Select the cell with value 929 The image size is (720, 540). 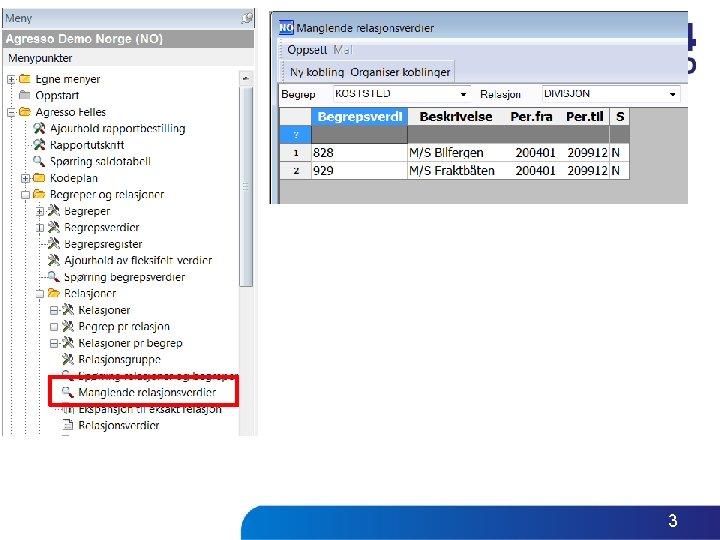point(360,171)
